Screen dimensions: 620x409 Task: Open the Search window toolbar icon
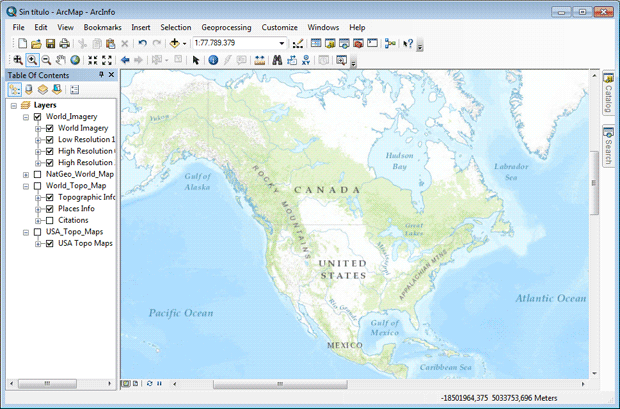click(x=344, y=43)
